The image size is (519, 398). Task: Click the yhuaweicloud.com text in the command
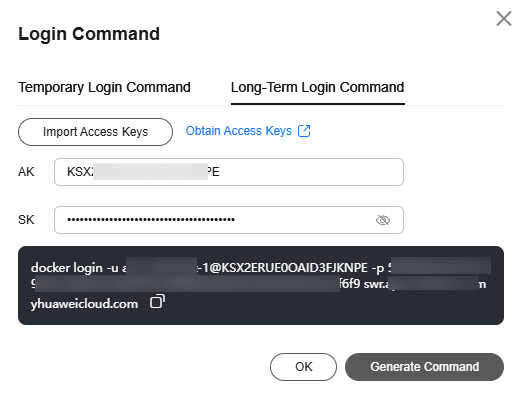[84, 304]
